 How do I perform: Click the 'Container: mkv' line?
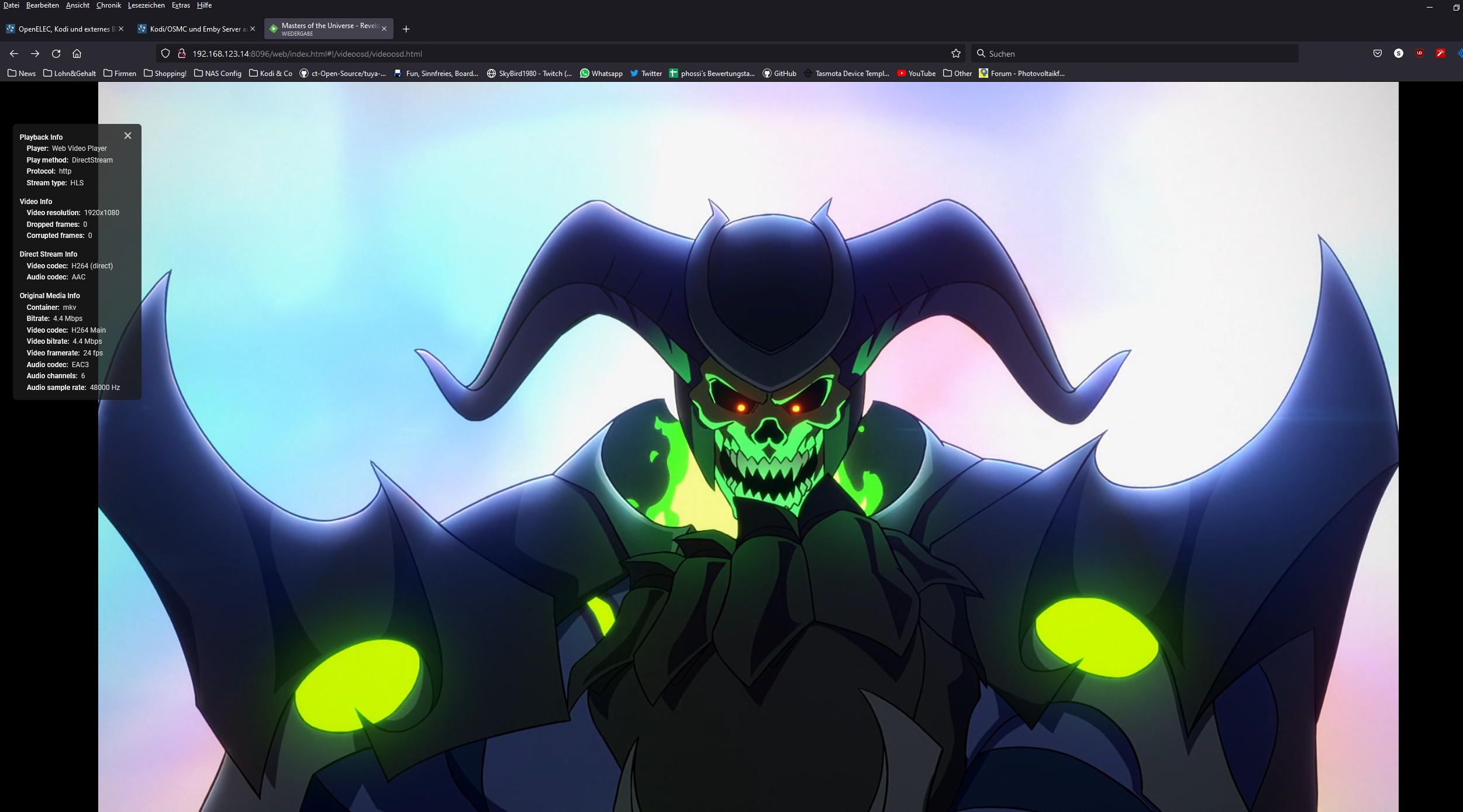[51, 307]
